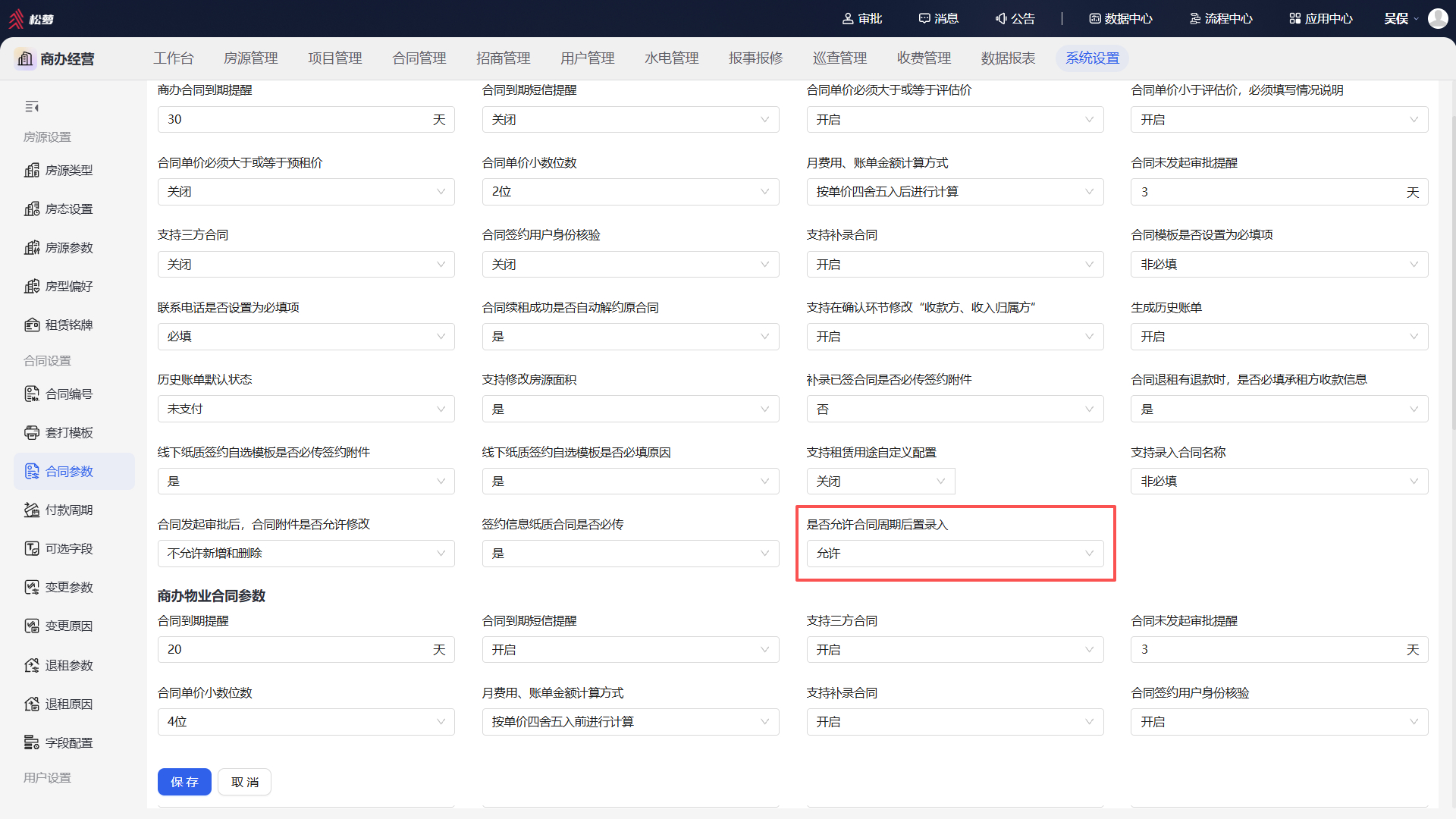
Task: Switch to the 收费管理 tab
Action: point(924,58)
